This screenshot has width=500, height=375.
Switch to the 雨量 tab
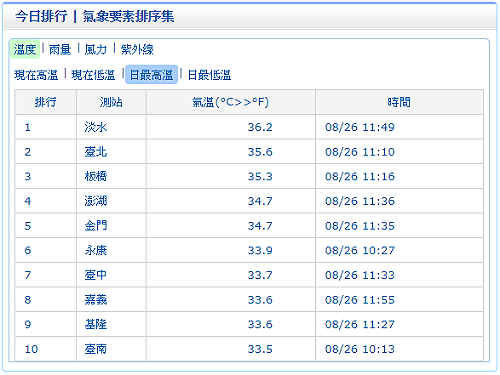[60, 50]
